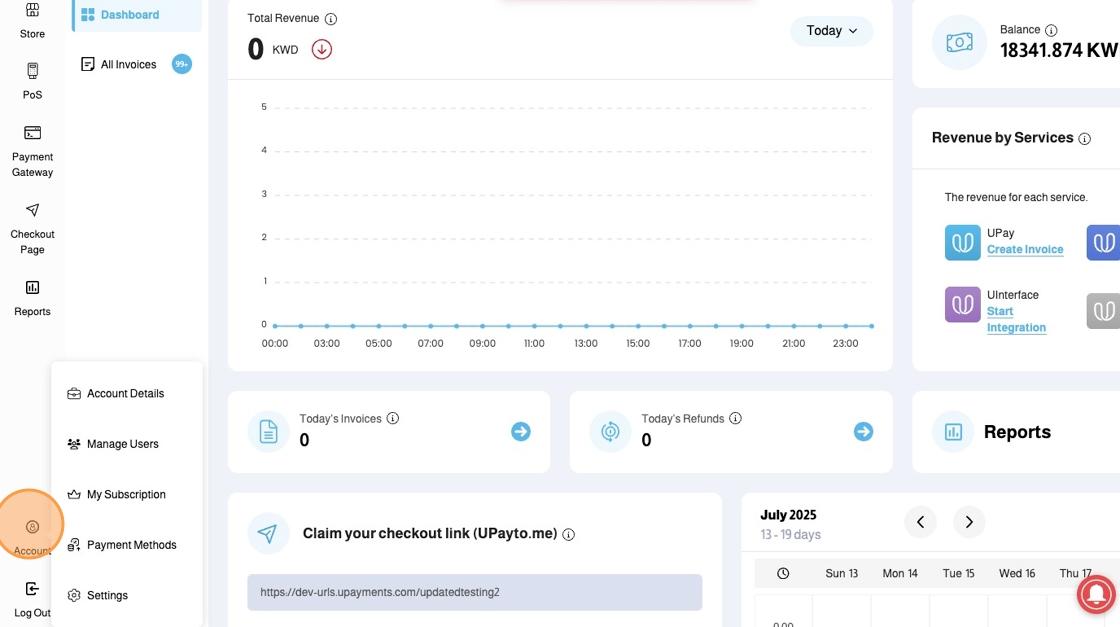Click the Total Revenue info icon

331,19
